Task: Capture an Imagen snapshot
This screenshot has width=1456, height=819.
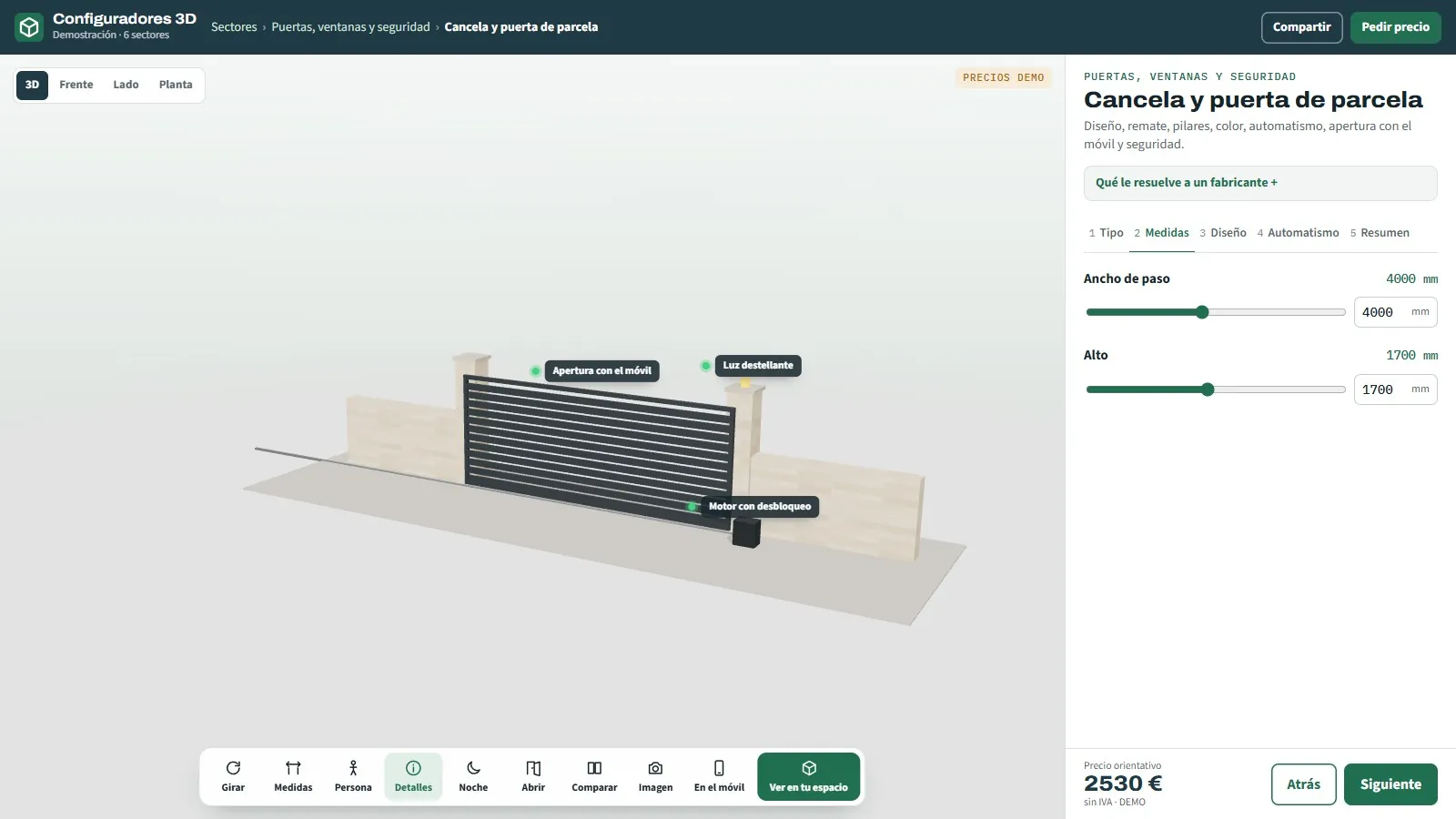Action: point(655,777)
